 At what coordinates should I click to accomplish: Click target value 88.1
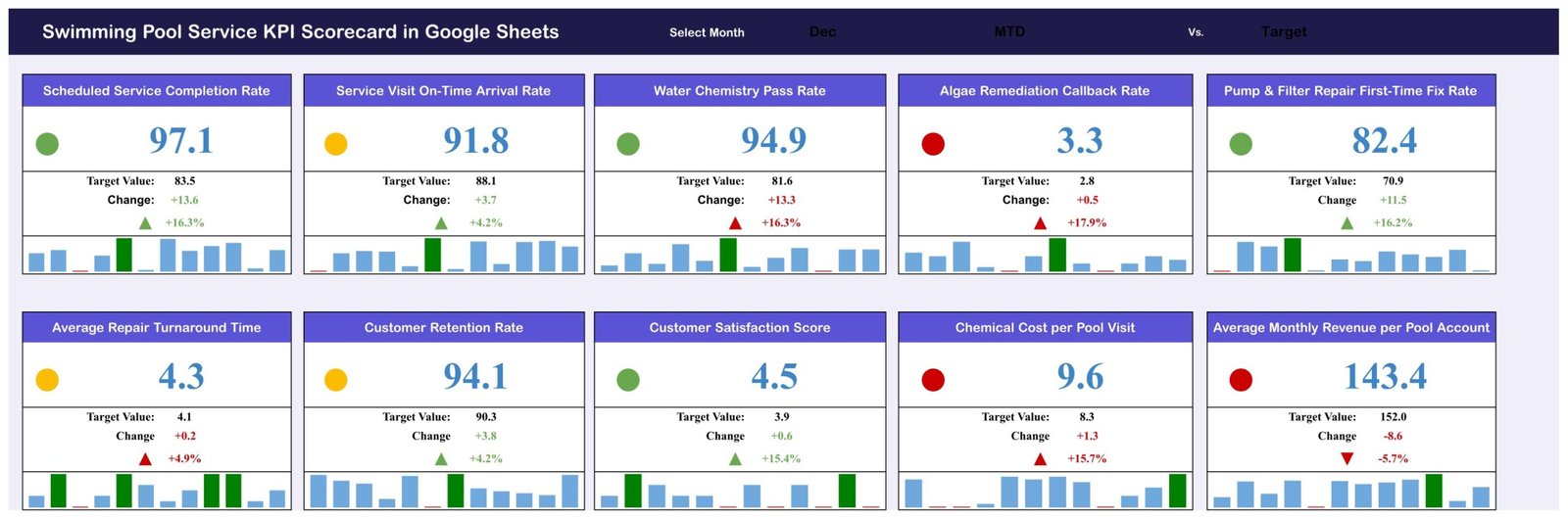tap(486, 181)
